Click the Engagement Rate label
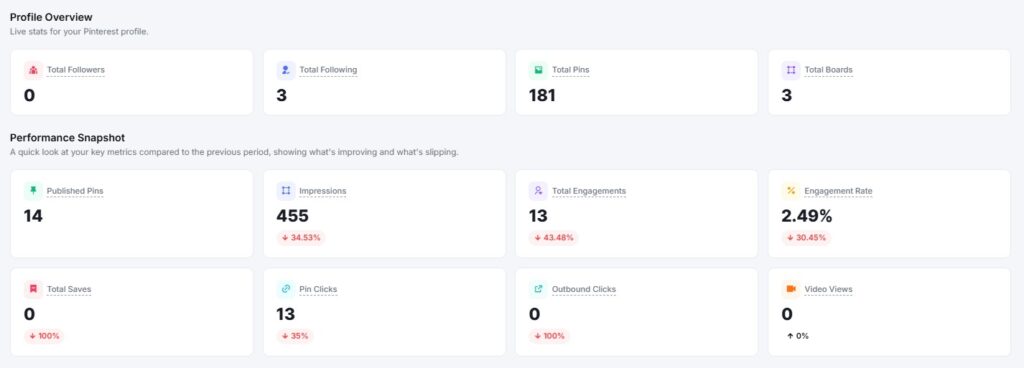 (x=839, y=191)
